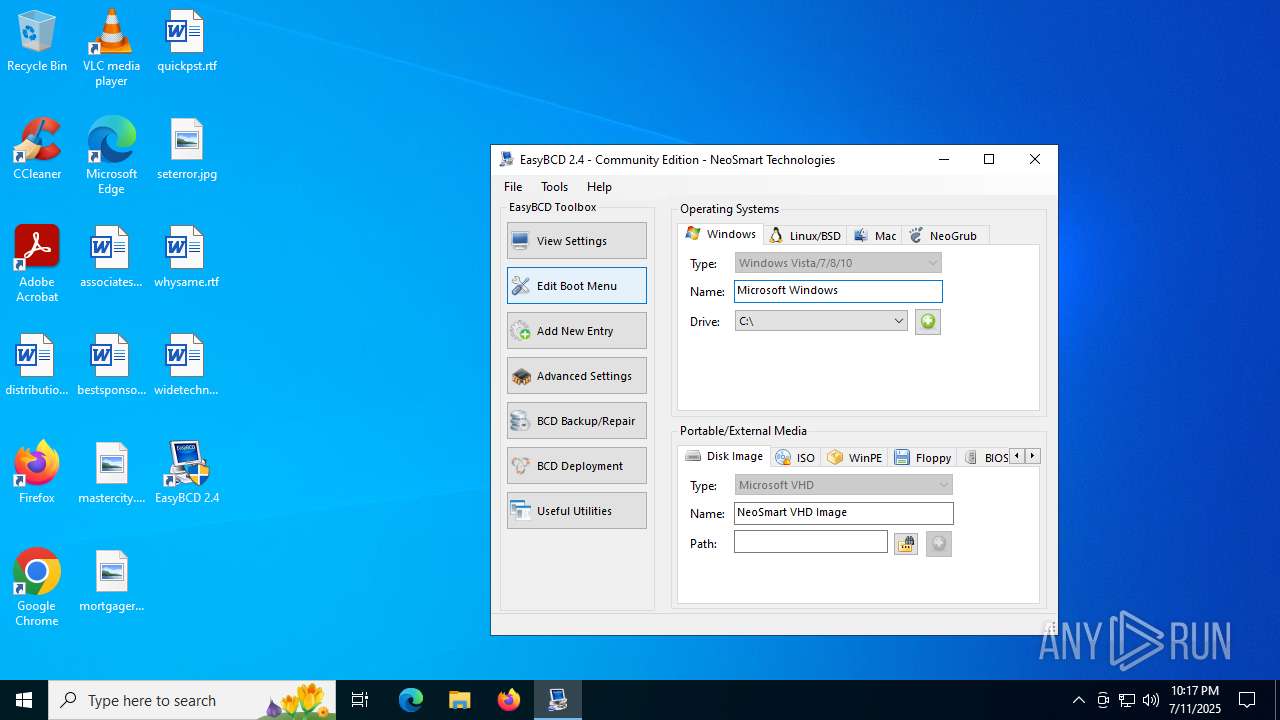Open Edit Boot Menu section
Image resolution: width=1280 pixels, height=720 pixels.
coord(577,286)
